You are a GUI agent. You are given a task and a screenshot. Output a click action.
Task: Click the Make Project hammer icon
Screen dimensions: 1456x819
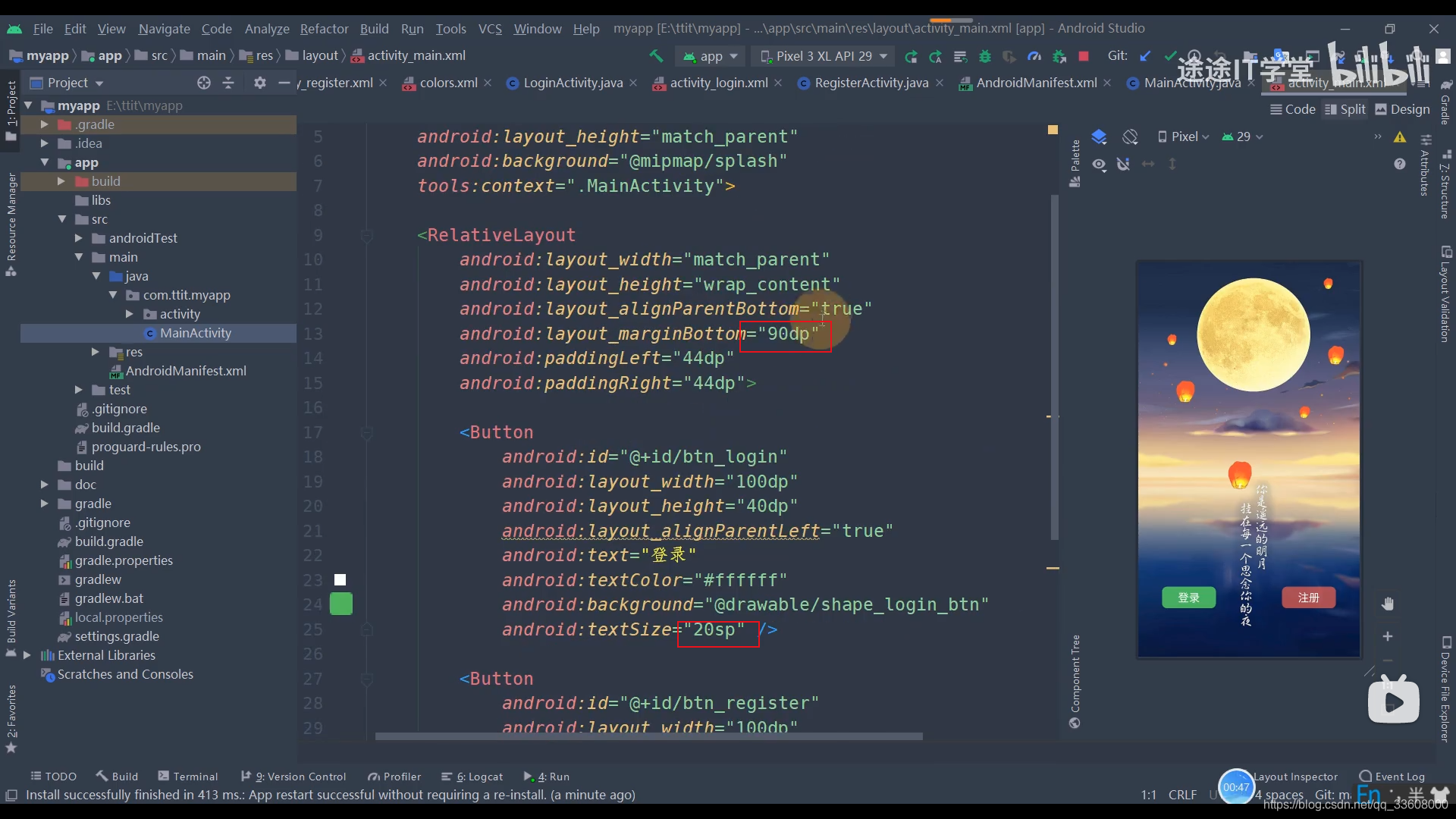pyautogui.click(x=657, y=56)
